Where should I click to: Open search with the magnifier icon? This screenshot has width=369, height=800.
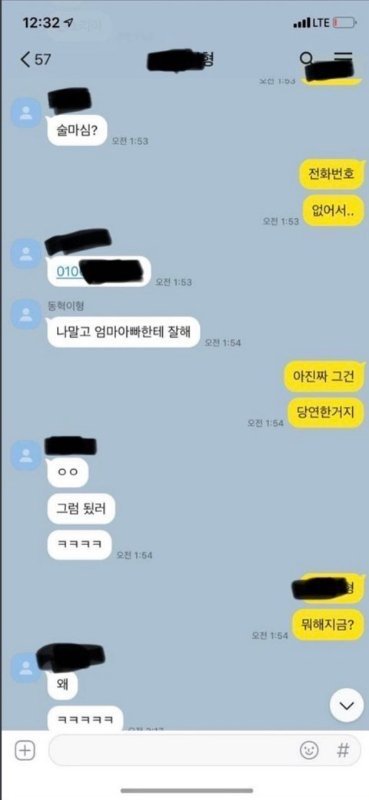(307, 59)
